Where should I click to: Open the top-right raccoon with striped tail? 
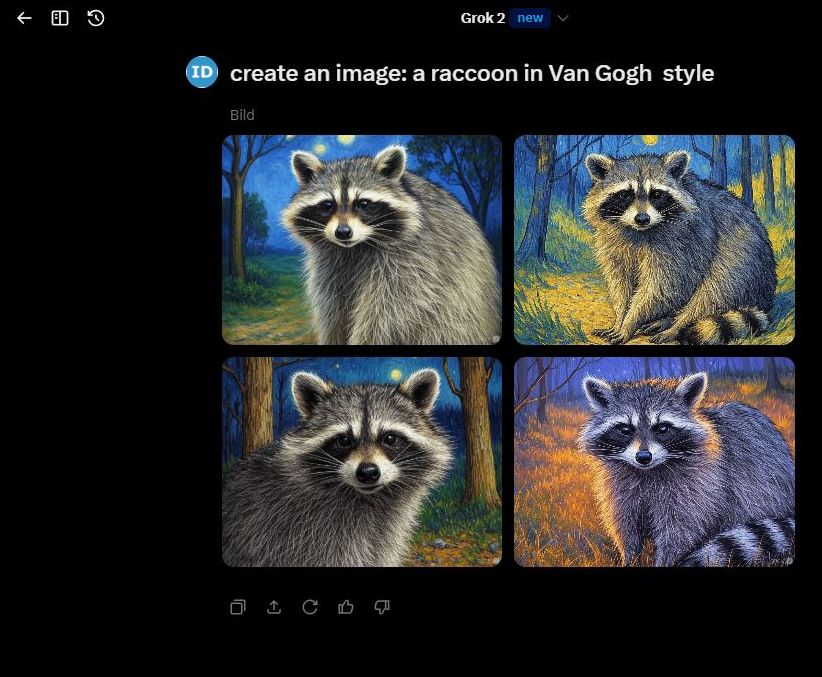tap(654, 240)
